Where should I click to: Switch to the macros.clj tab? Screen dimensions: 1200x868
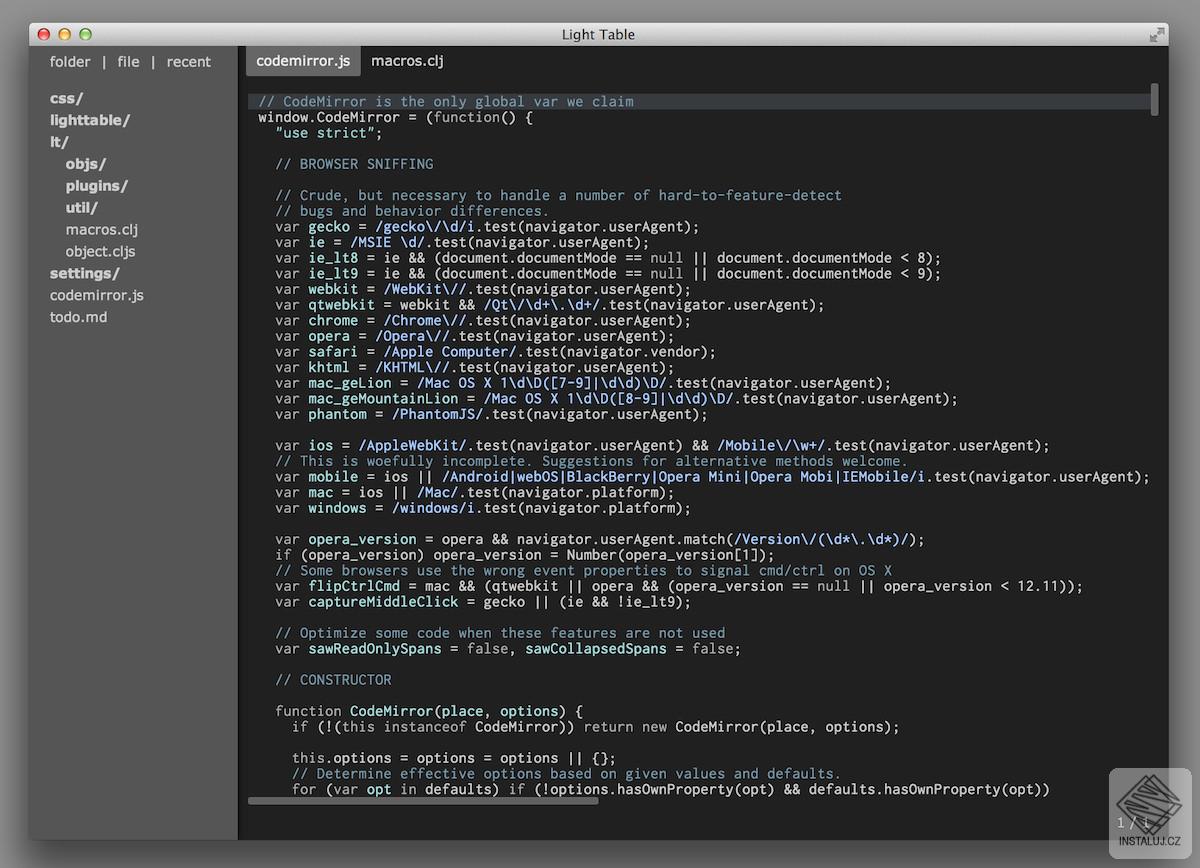coord(407,61)
